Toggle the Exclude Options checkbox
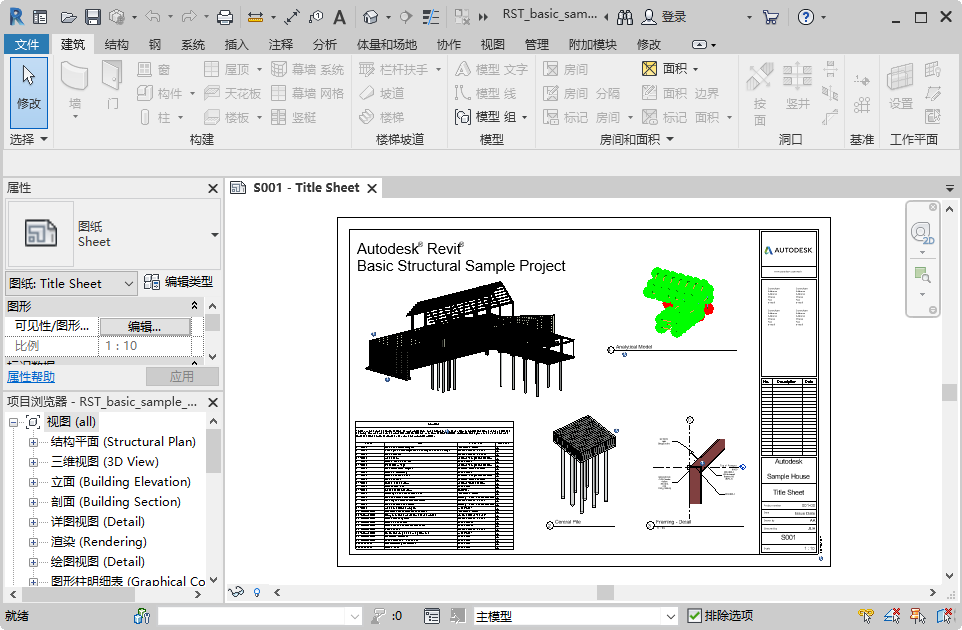This screenshot has width=962, height=630. 694,616
